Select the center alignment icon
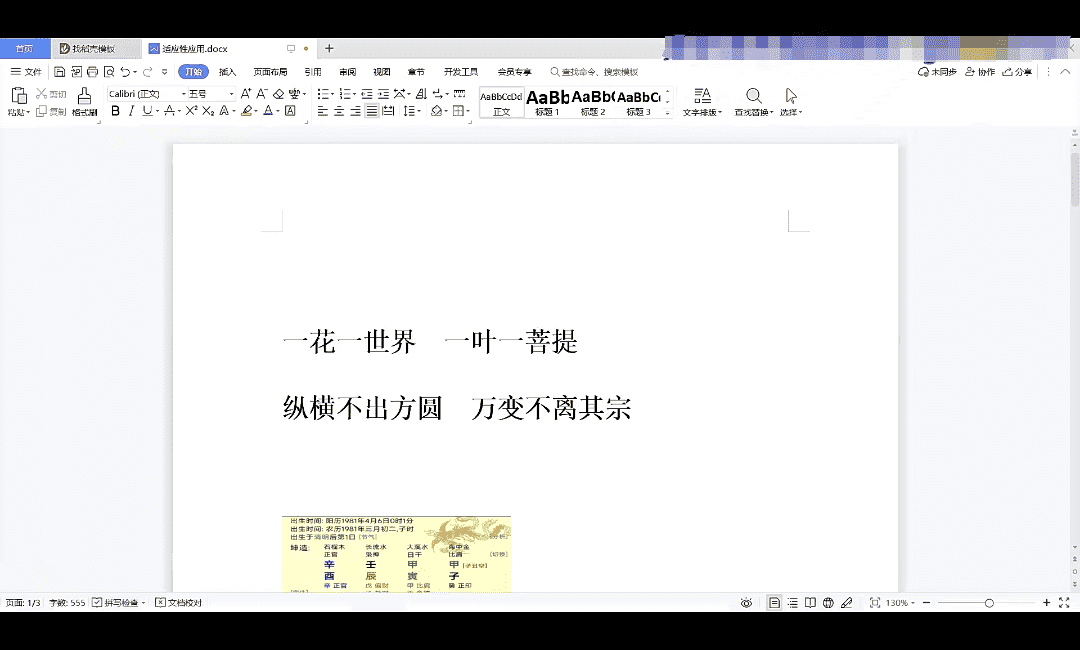Screen dimensions: 1080x650 tap(339, 111)
